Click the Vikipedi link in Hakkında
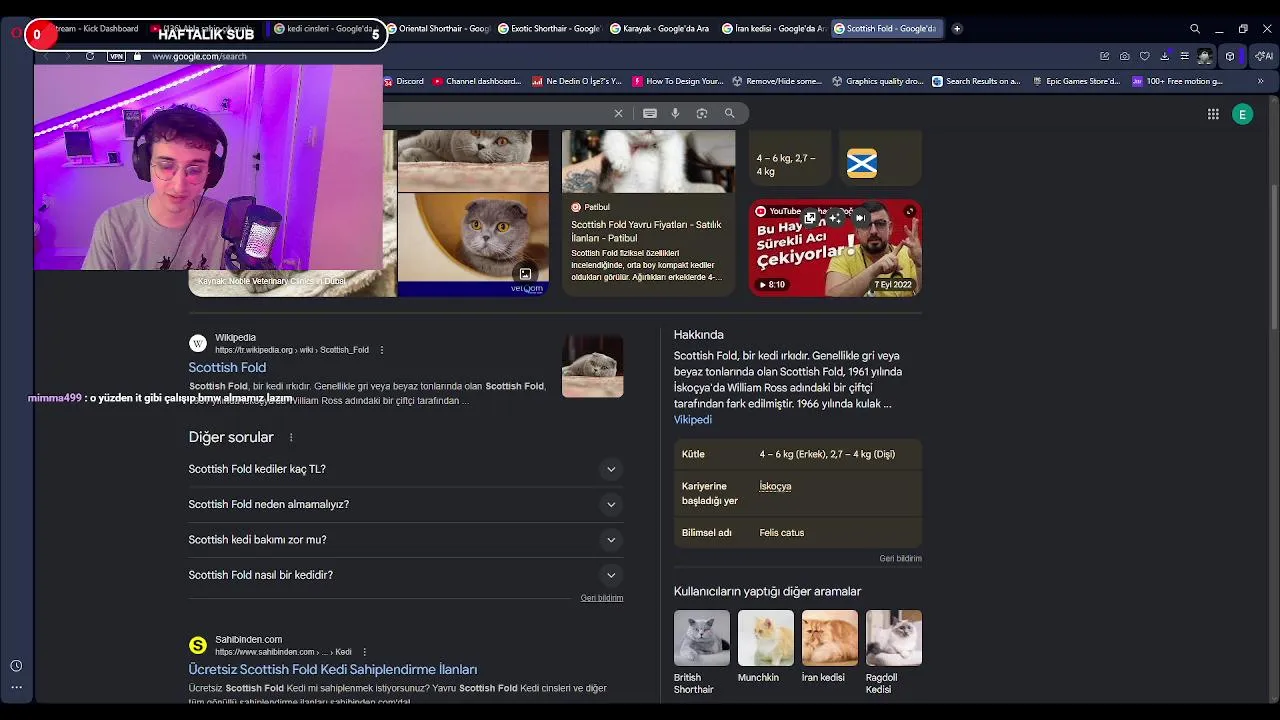This screenshot has width=1280, height=720. click(x=693, y=420)
